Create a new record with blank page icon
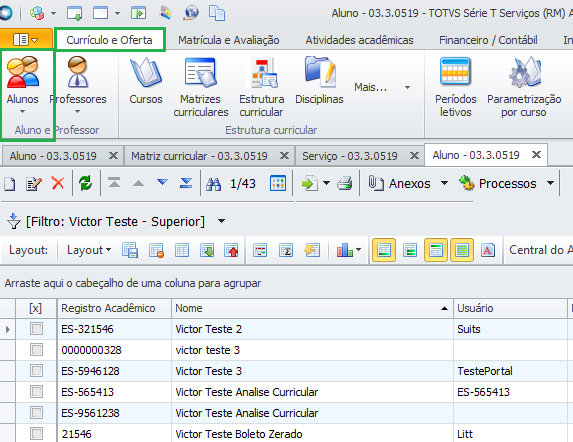 click(10, 183)
